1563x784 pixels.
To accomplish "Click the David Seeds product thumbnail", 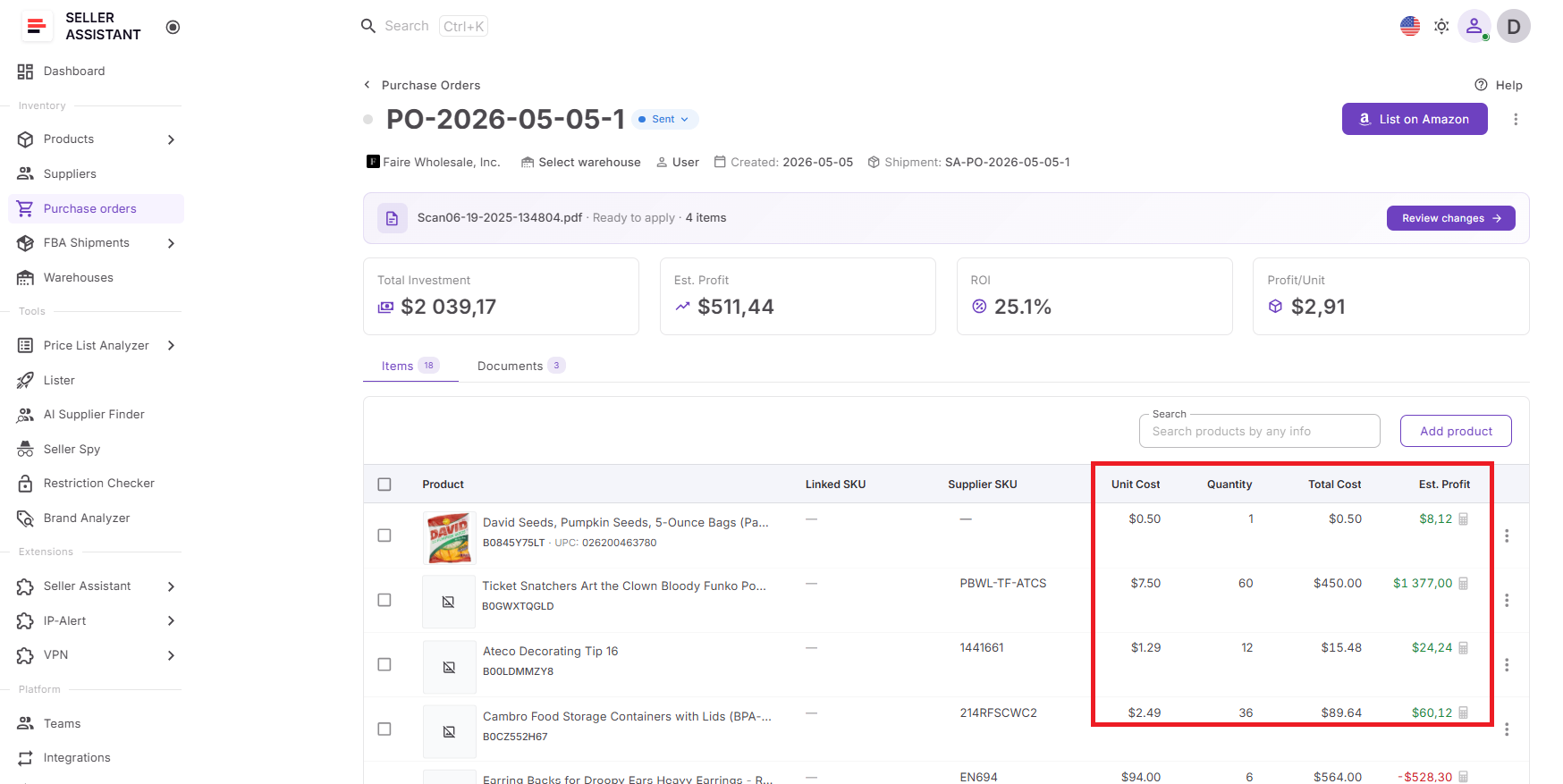I will pyautogui.click(x=449, y=537).
